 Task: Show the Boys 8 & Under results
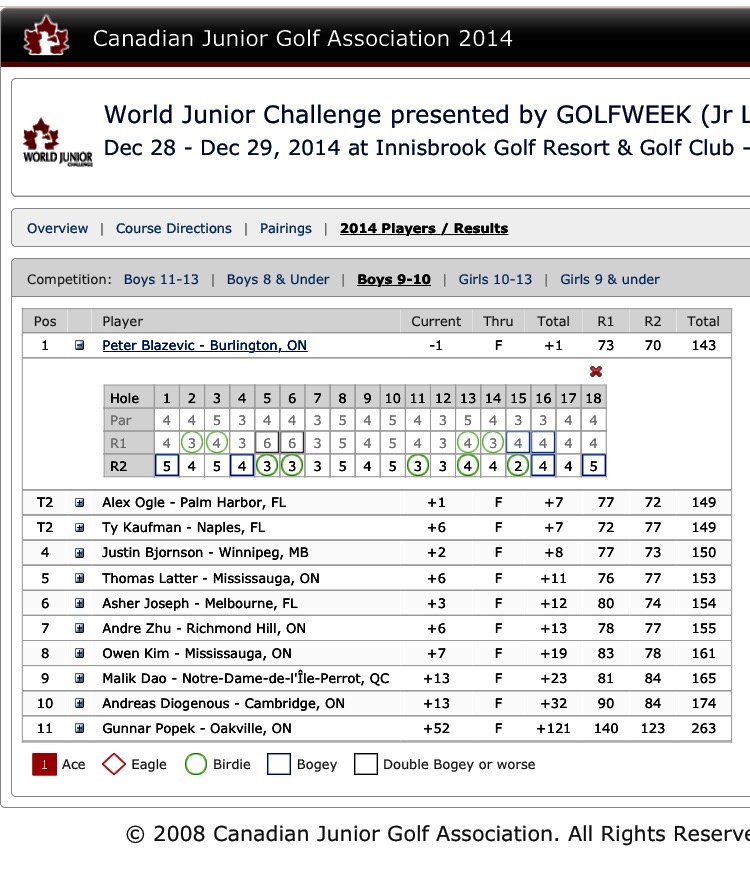point(278,279)
